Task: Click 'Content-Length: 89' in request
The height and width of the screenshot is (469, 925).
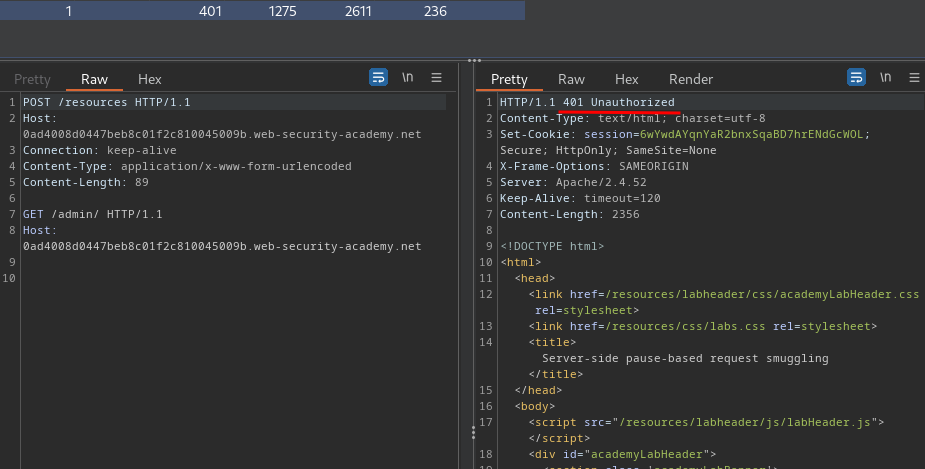Action: pos(86,182)
